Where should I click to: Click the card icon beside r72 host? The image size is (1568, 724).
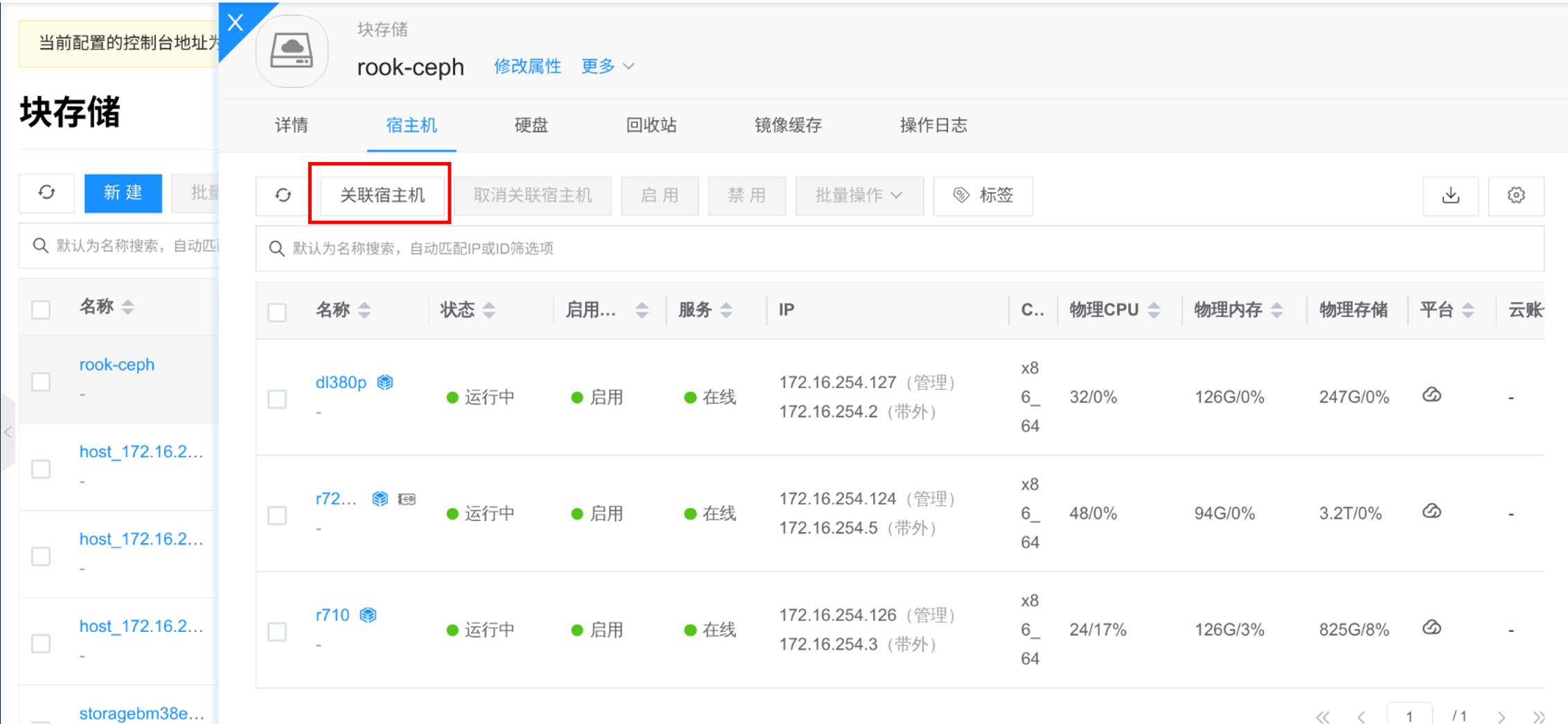tap(407, 499)
